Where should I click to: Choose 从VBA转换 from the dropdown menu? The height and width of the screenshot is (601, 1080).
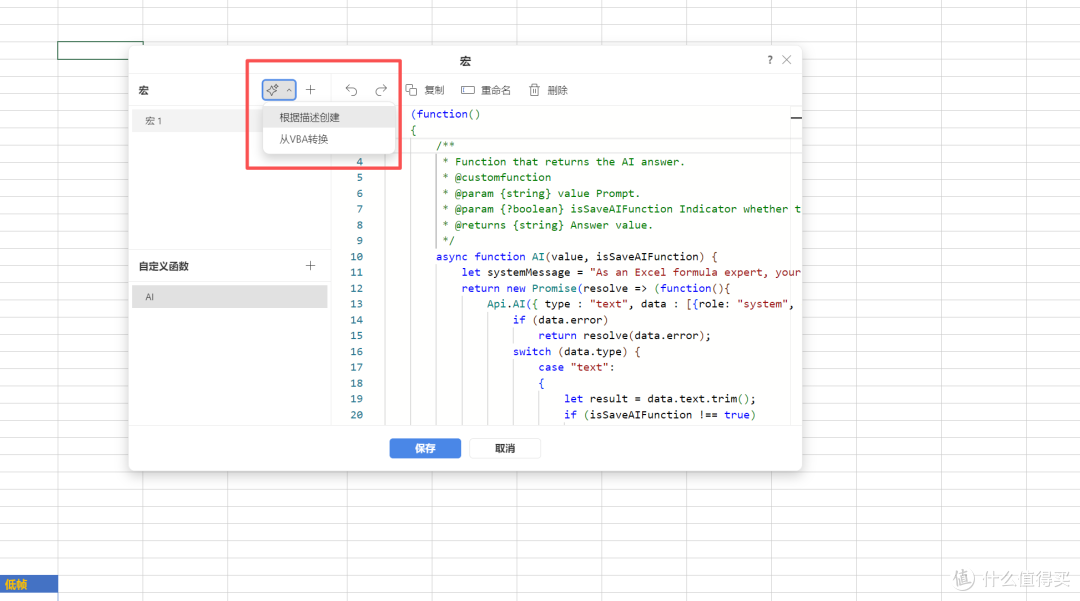329,139
